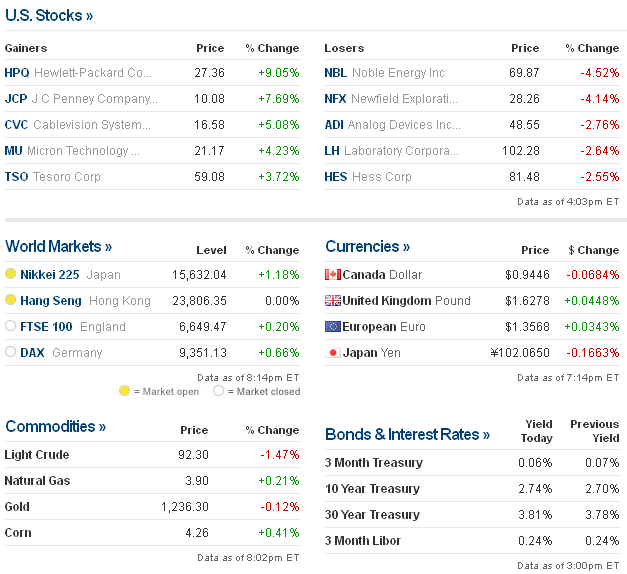Click DAX market closed circle
627x574 pixels.
coord(11,352)
